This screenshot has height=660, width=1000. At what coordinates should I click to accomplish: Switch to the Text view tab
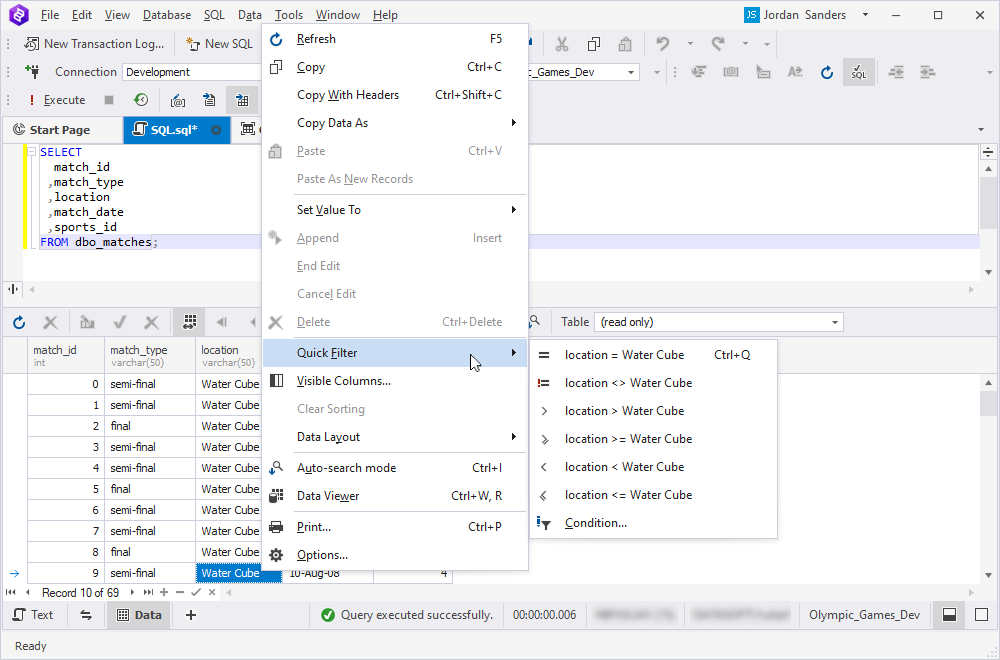click(33, 615)
